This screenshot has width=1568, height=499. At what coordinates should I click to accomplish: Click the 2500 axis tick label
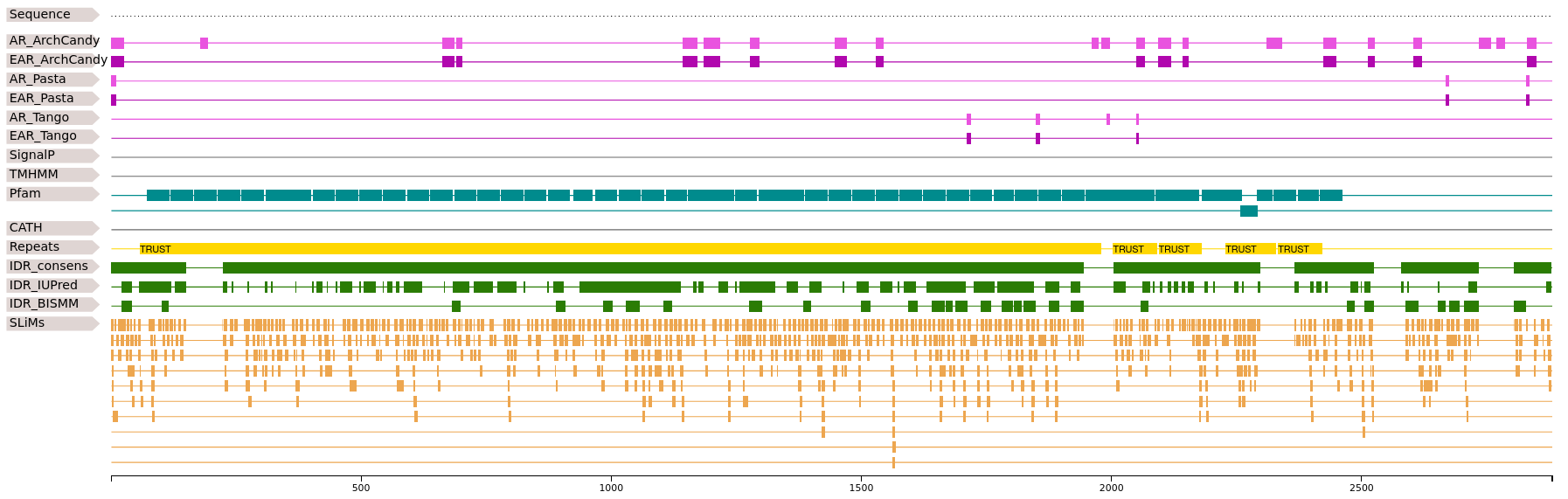[x=1361, y=488]
